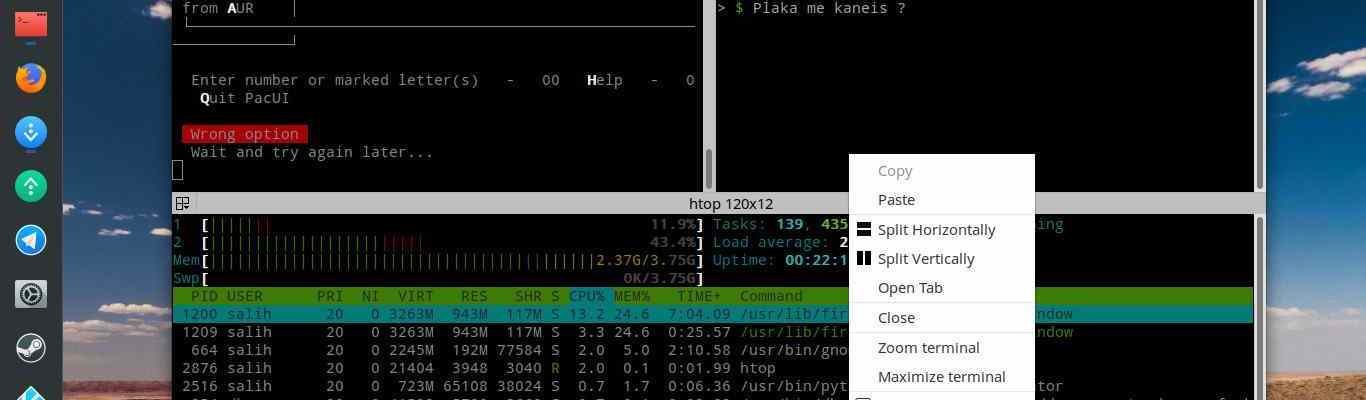The width and height of the screenshot is (1366, 400).
Task: Sort htop by the CPU% column header
Action: pos(587,296)
